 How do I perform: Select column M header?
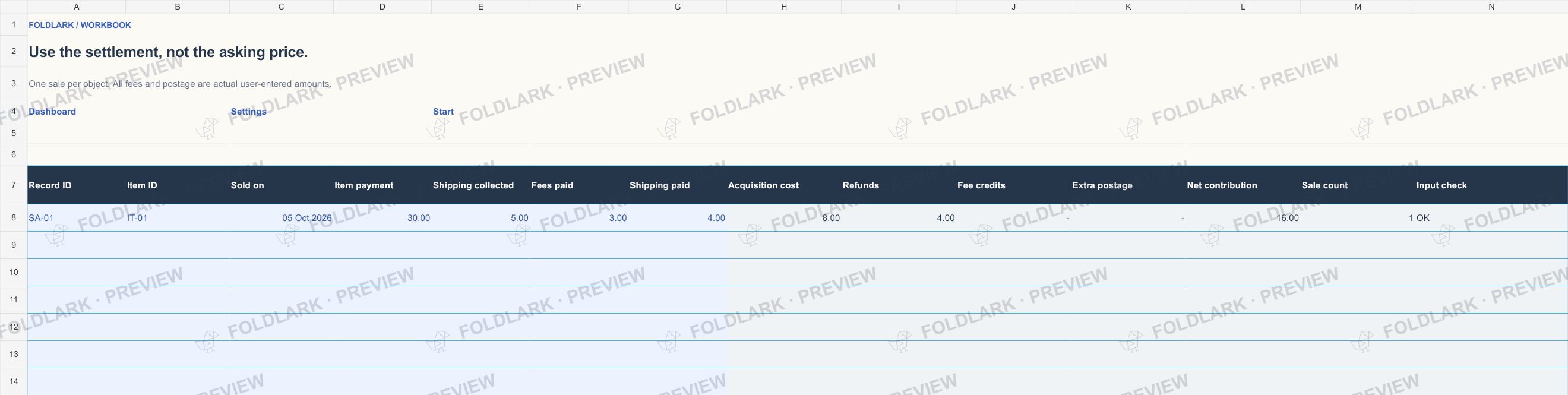click(1358, 7)
